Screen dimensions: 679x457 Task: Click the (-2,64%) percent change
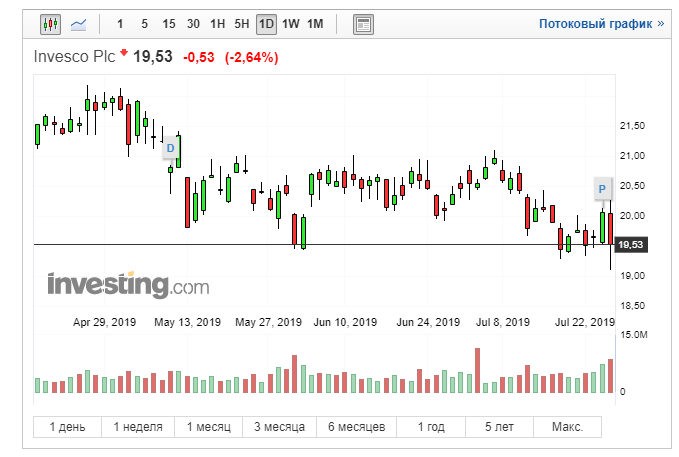coord(251,57)
